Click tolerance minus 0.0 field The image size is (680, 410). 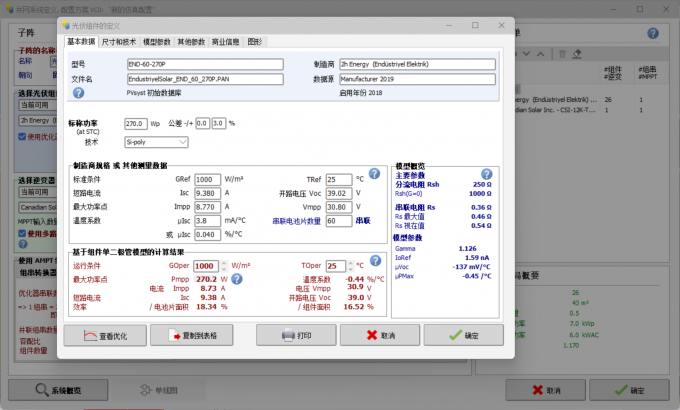click(203, 124)
